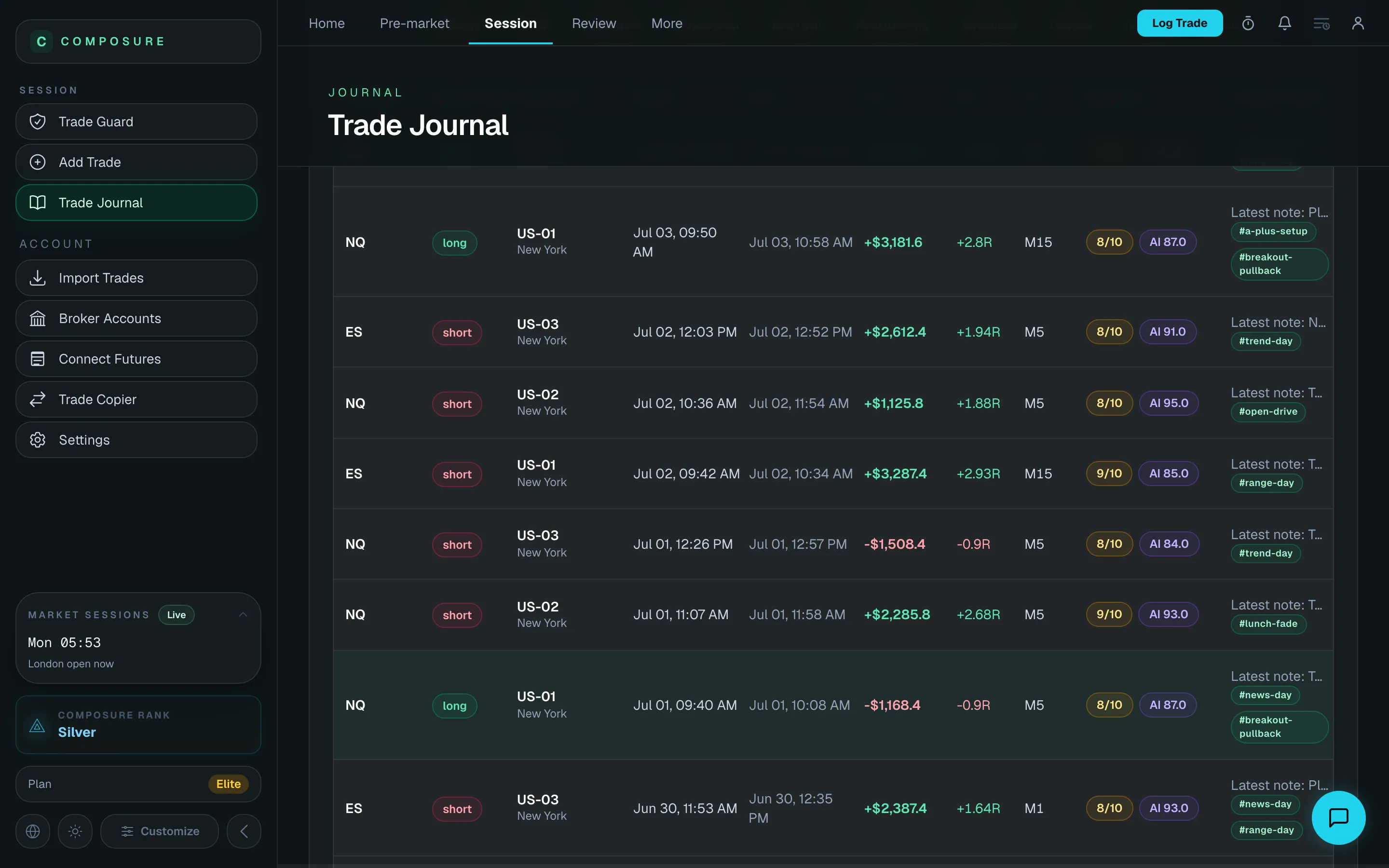The height and width of the screenshot is (868, 1389).
Task: Click the #news-day tag on Jul 01 NQ trade
Action: click(1265, 695)
